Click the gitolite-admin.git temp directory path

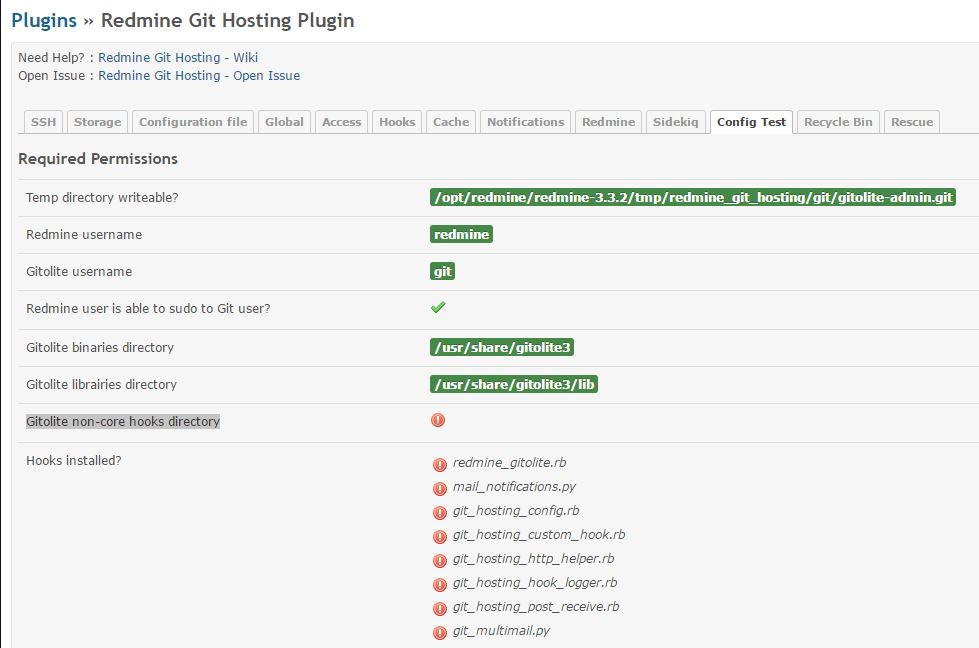coord(692,197)
